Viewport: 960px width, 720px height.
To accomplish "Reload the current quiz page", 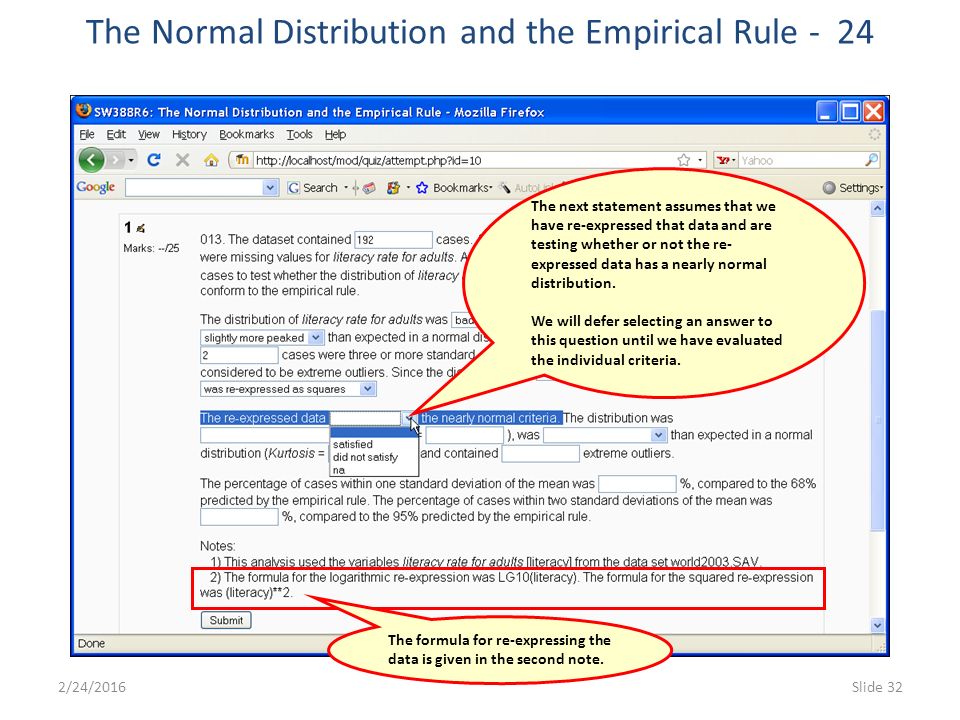I will click(x=154, y=160).
